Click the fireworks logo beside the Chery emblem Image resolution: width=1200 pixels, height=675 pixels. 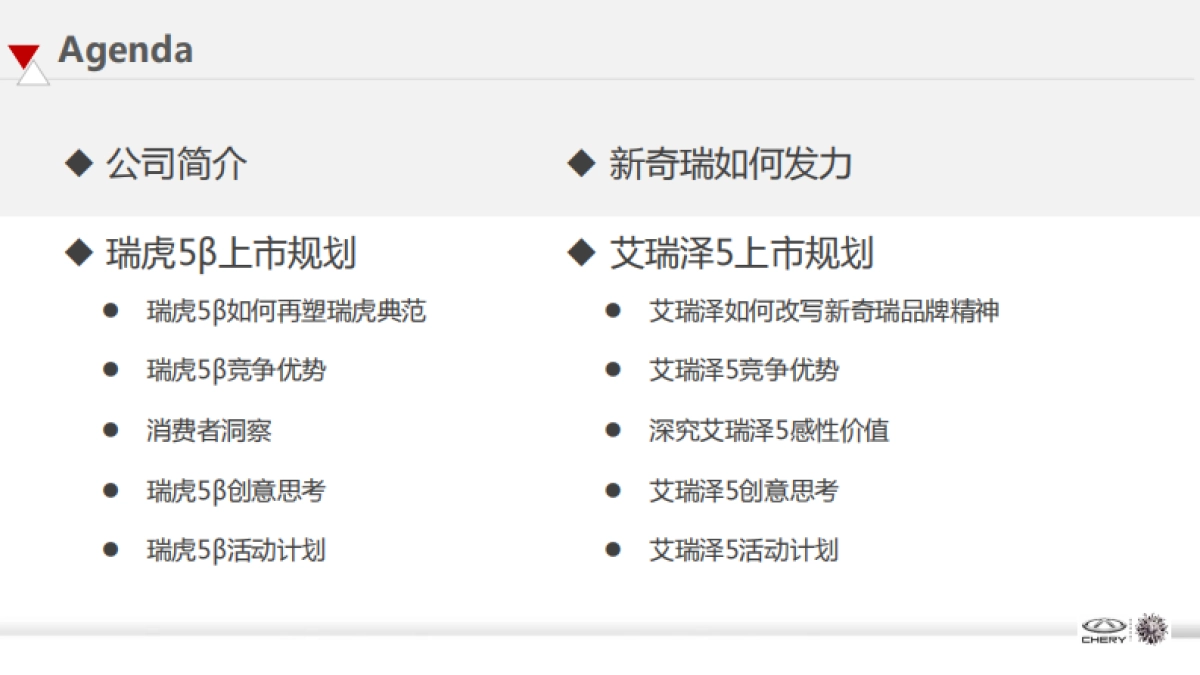click(x=1150, y=628)
